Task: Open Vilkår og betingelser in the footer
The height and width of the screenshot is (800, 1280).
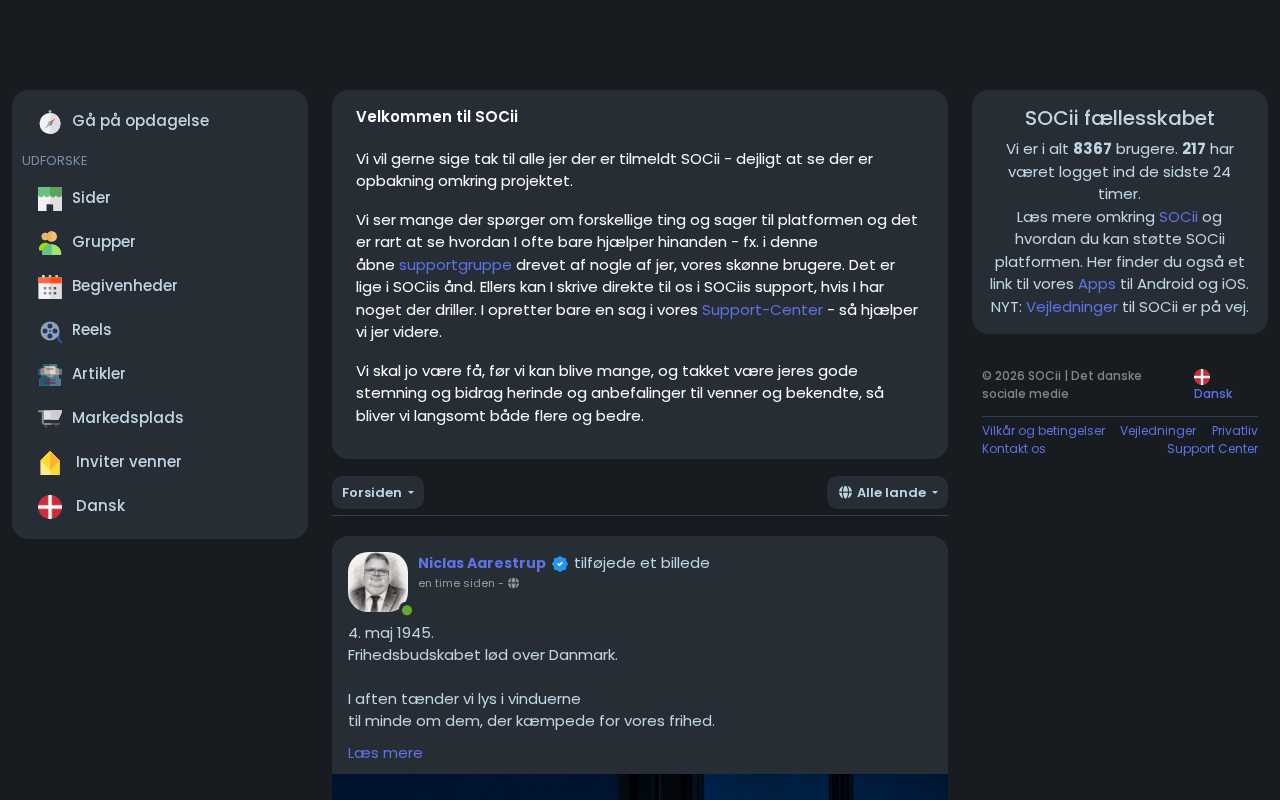Action: [1043, 431]
